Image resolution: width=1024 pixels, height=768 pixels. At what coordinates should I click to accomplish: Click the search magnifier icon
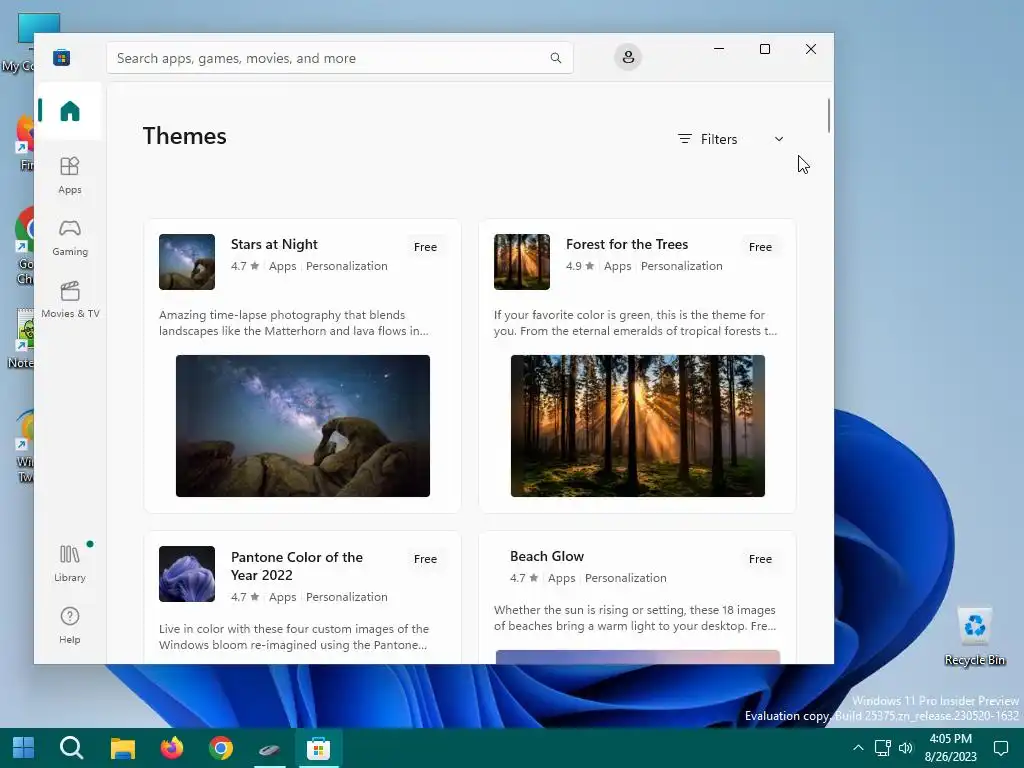(556, 58)
